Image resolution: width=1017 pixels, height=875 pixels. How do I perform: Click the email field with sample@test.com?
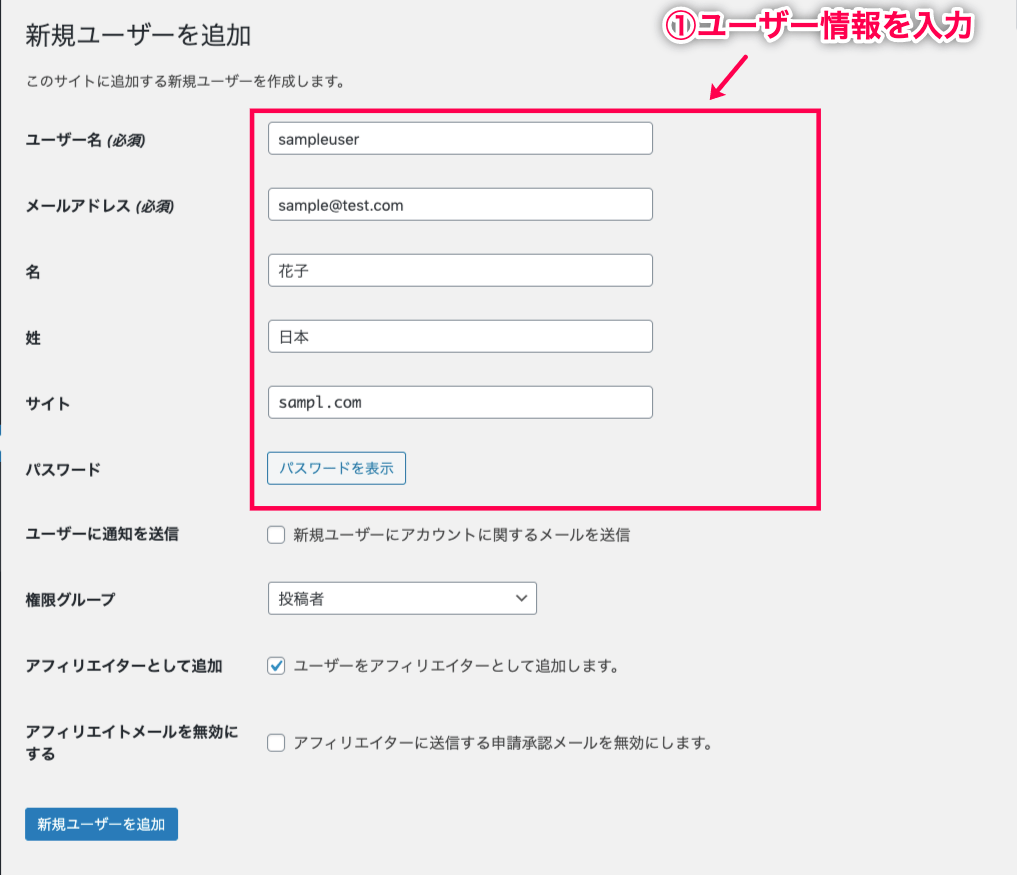coord(460,205)
